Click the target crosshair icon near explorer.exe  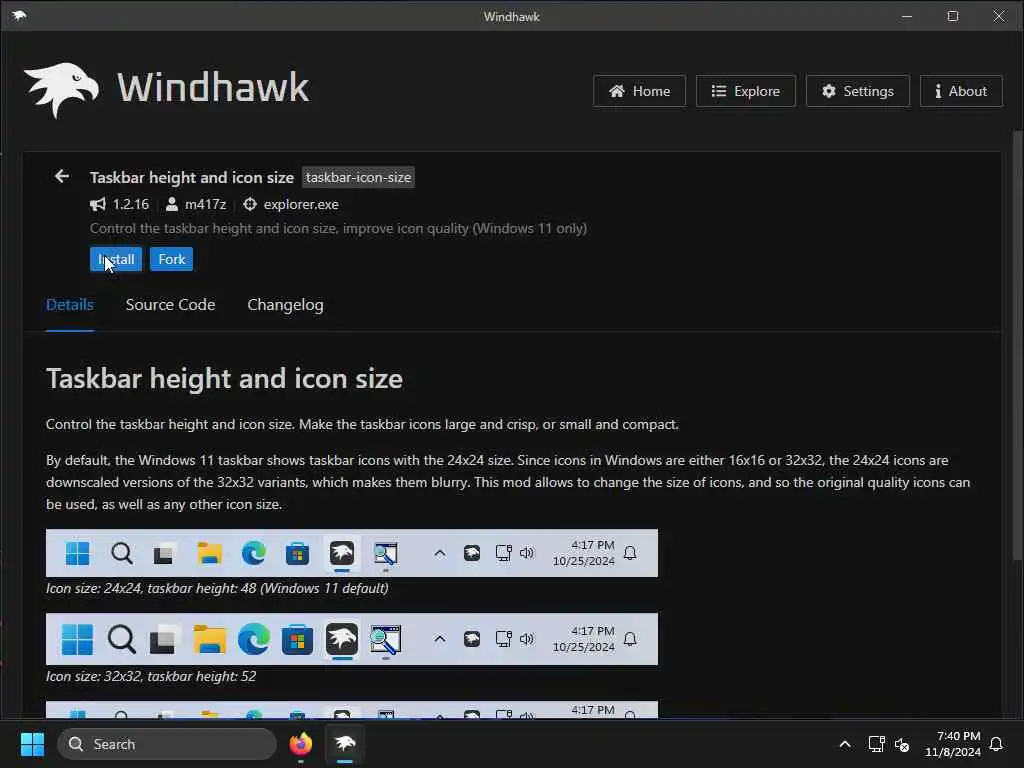(x=249, y=204)
